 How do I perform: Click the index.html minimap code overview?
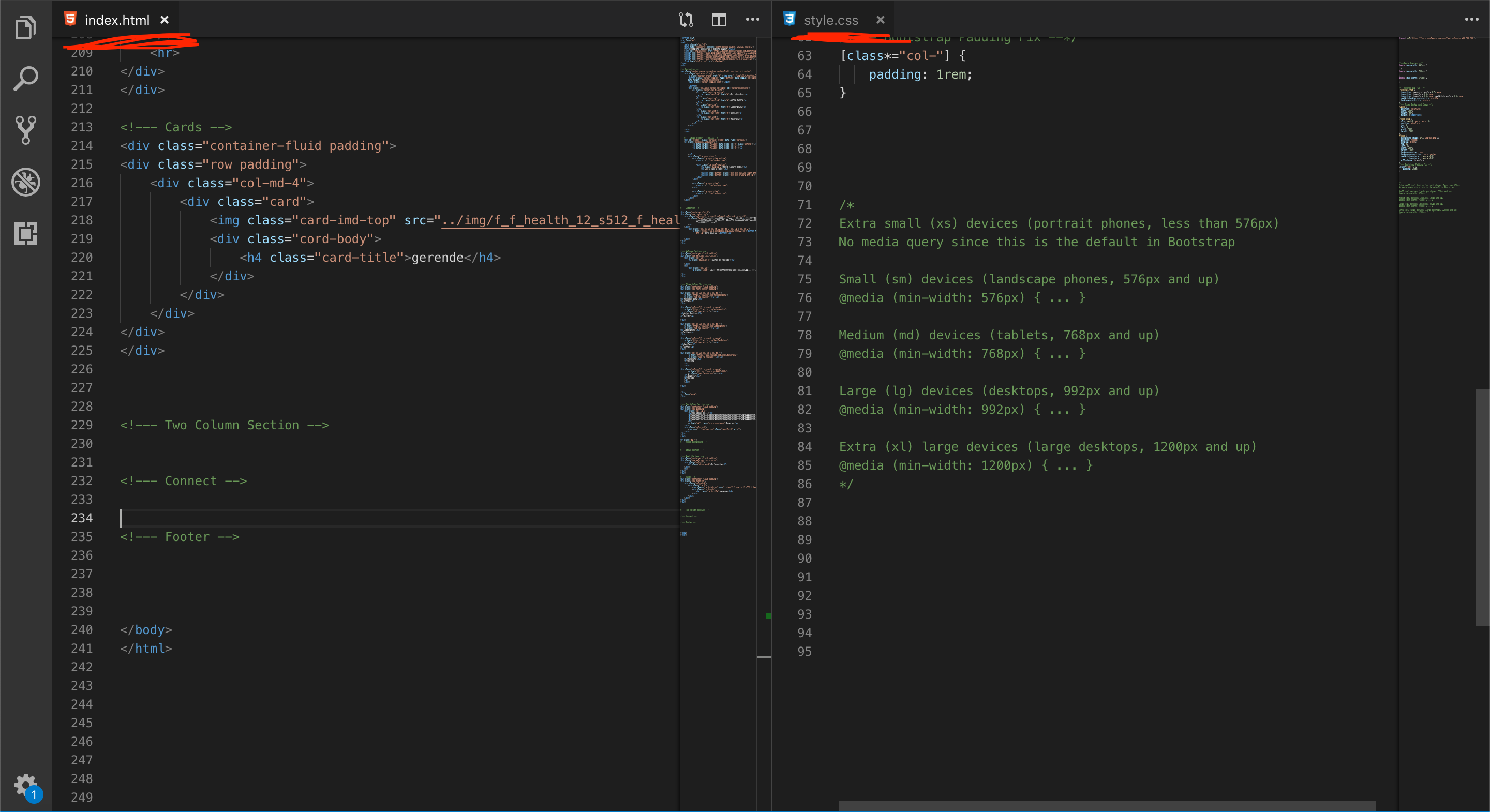(718, 287)
